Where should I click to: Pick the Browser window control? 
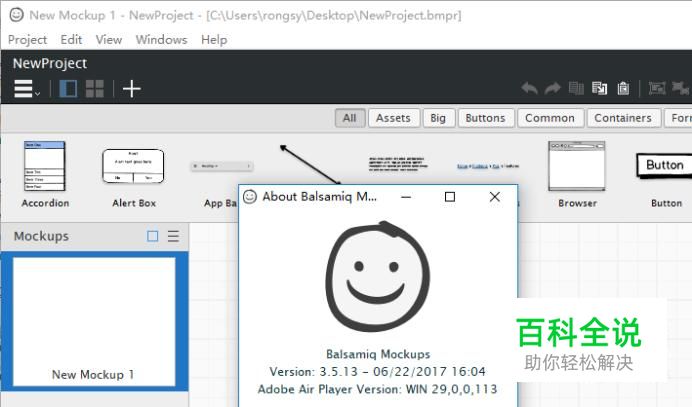coord(577,175)
